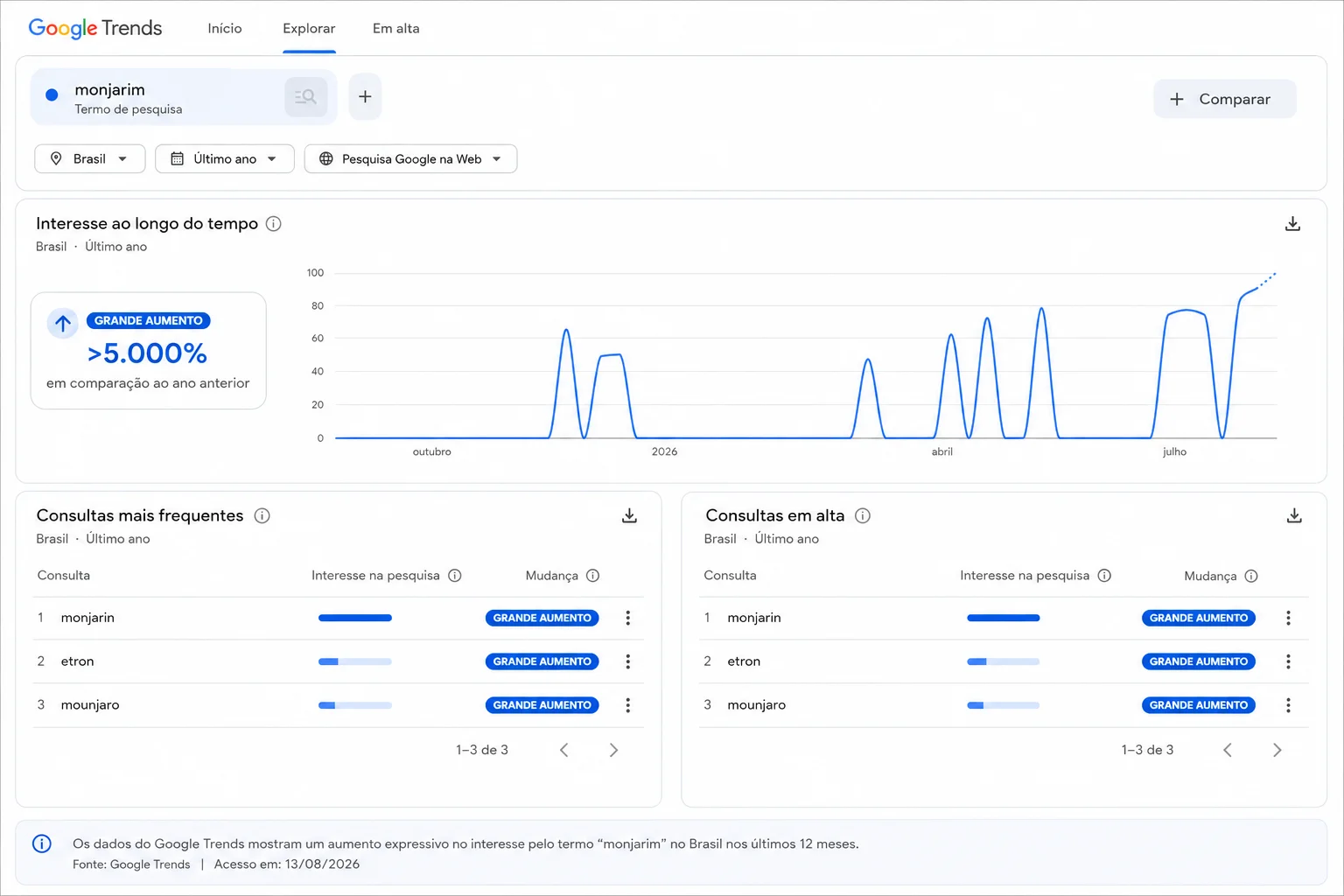Open etron query in Consultas mais frequentes
Viewport: 1344px width, 896px height.
tap(77, 661)
